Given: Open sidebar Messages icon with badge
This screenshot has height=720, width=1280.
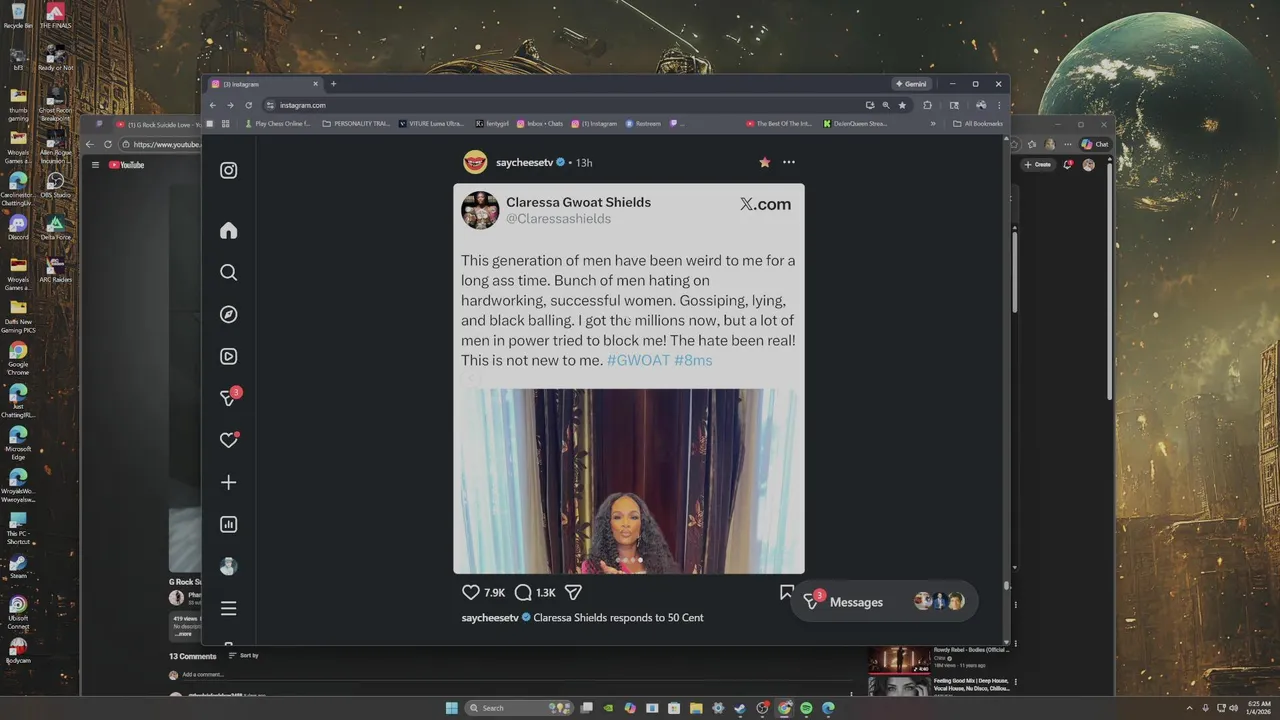Looking at the screenshot, I should click(x=229, y=397).
